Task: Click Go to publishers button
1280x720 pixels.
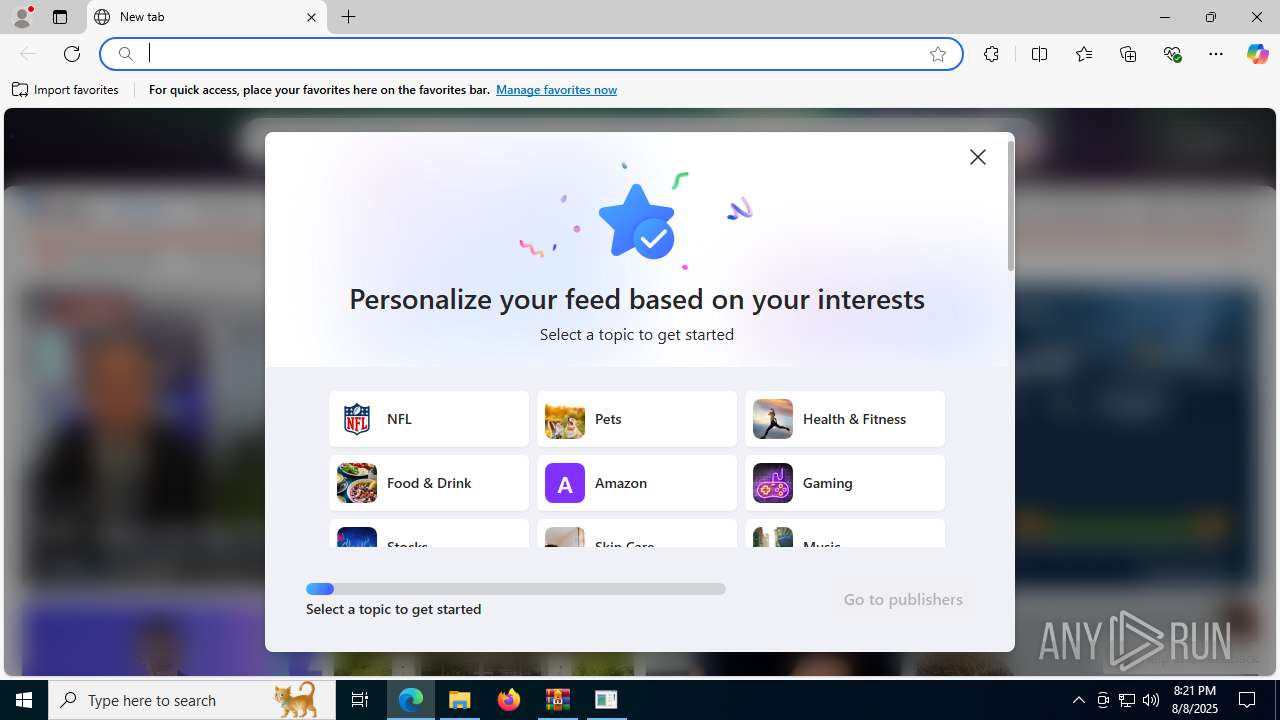Action: click(903, 599)
